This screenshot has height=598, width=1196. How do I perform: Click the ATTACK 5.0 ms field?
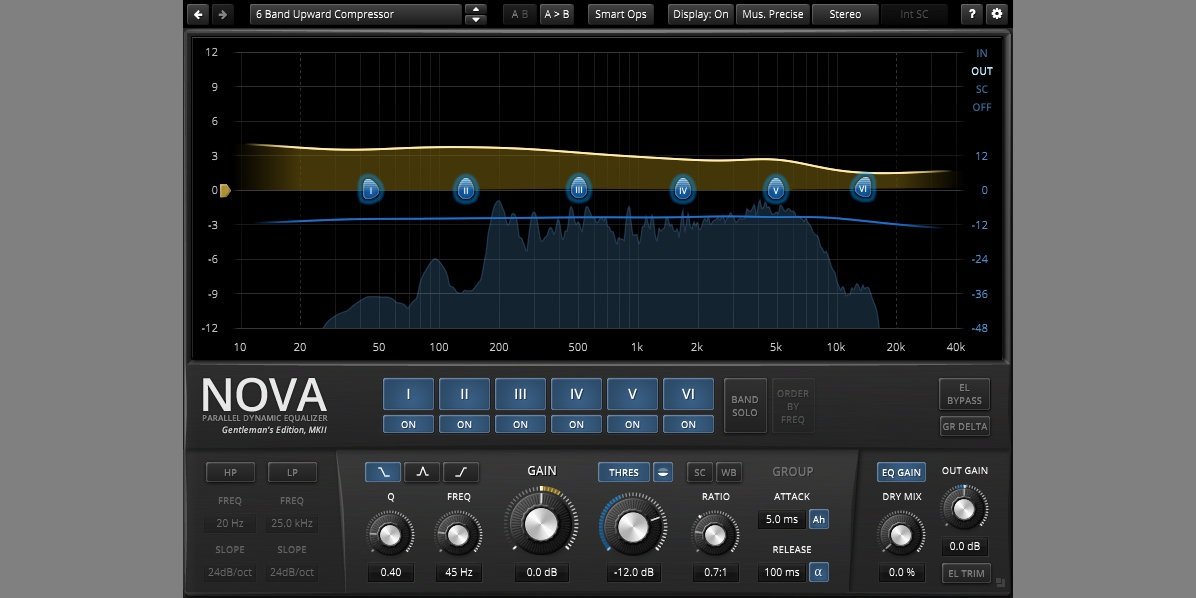pyautogui.click(x=782, y=519)
